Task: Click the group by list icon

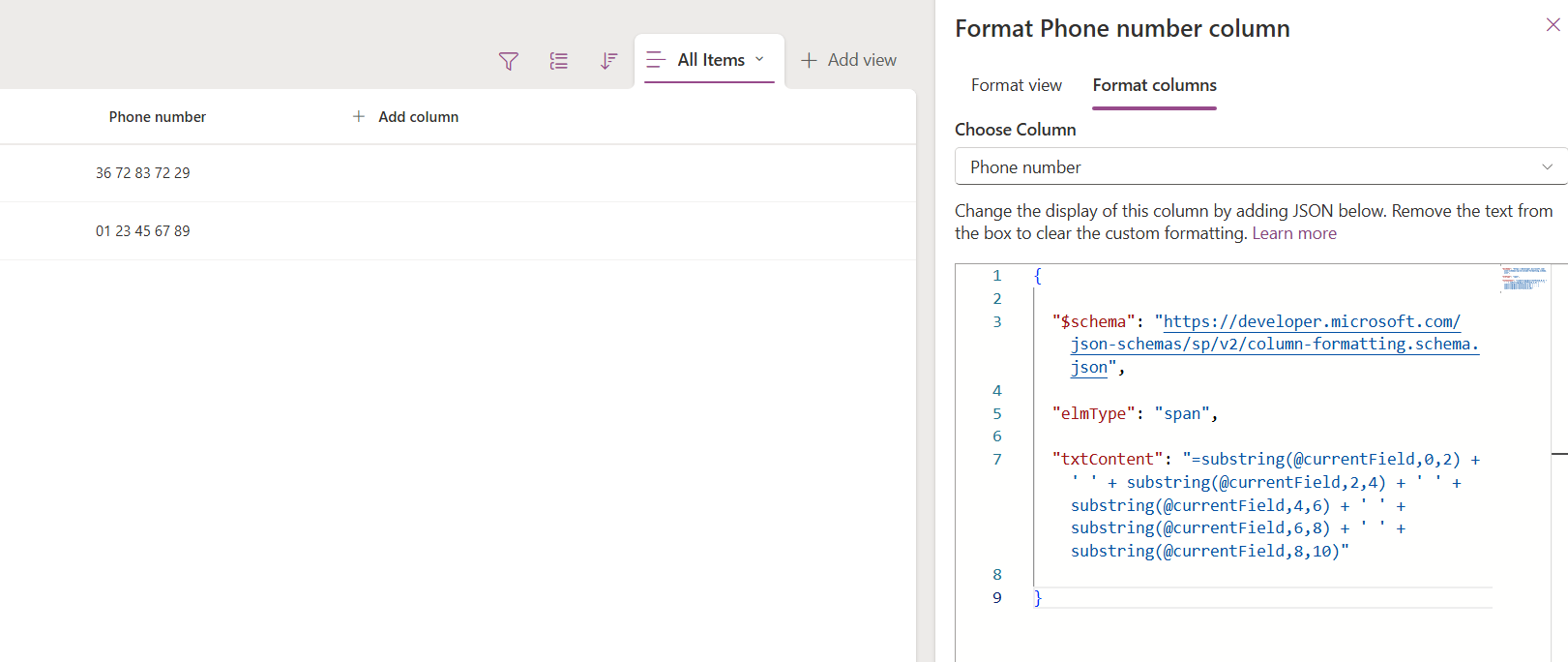Action: (559, 61)
